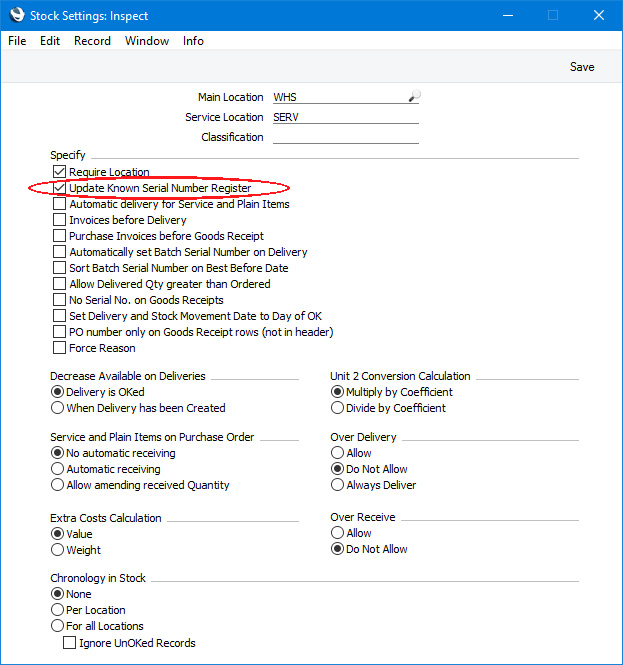Click into the Classification field
This screenshot has width=623, height=665.
tap(346, 137)
